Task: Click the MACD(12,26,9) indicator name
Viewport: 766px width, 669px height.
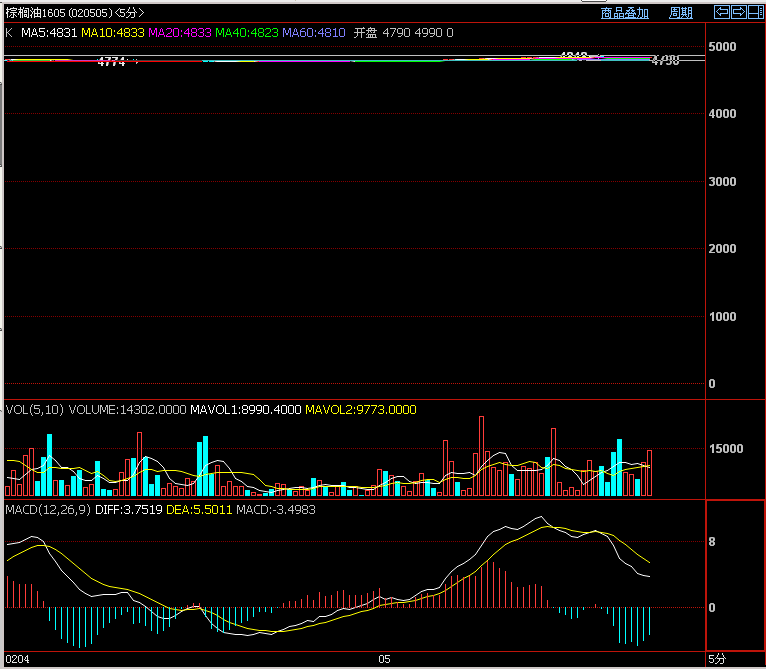Action: coord(48,510)
